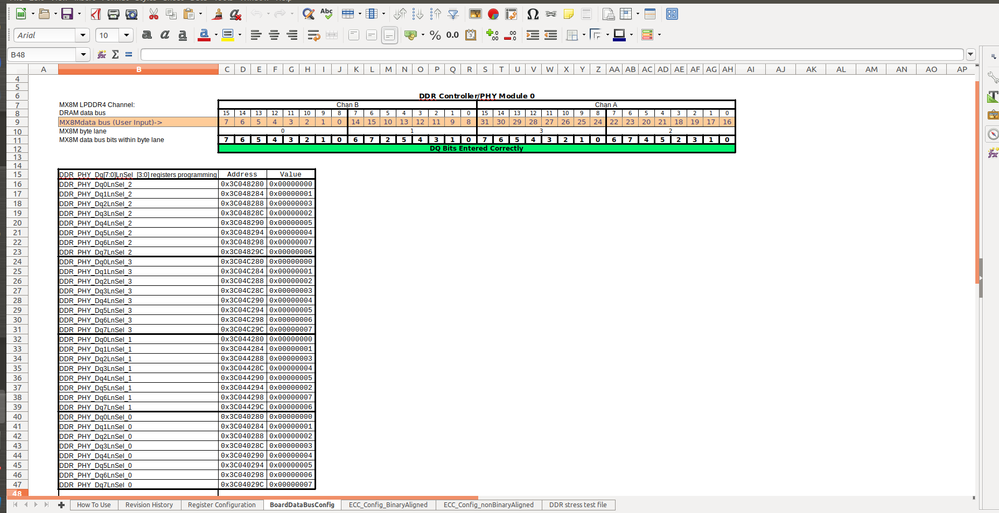Click the Clear Direct Formatting icon
Viewport: 999px width, 513px height.
(x=235, y=13)
